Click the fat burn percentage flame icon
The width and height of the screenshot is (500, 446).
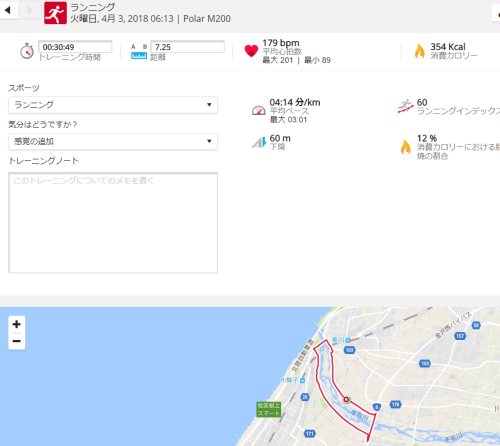405,147
